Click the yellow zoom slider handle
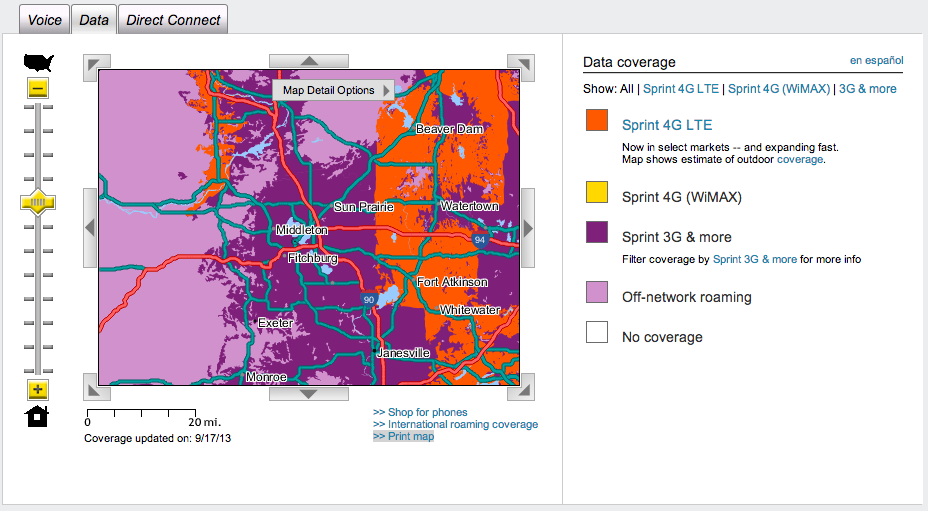Image resolution: width=928 pixels, height=511 pixels. [x=38, y=203]
